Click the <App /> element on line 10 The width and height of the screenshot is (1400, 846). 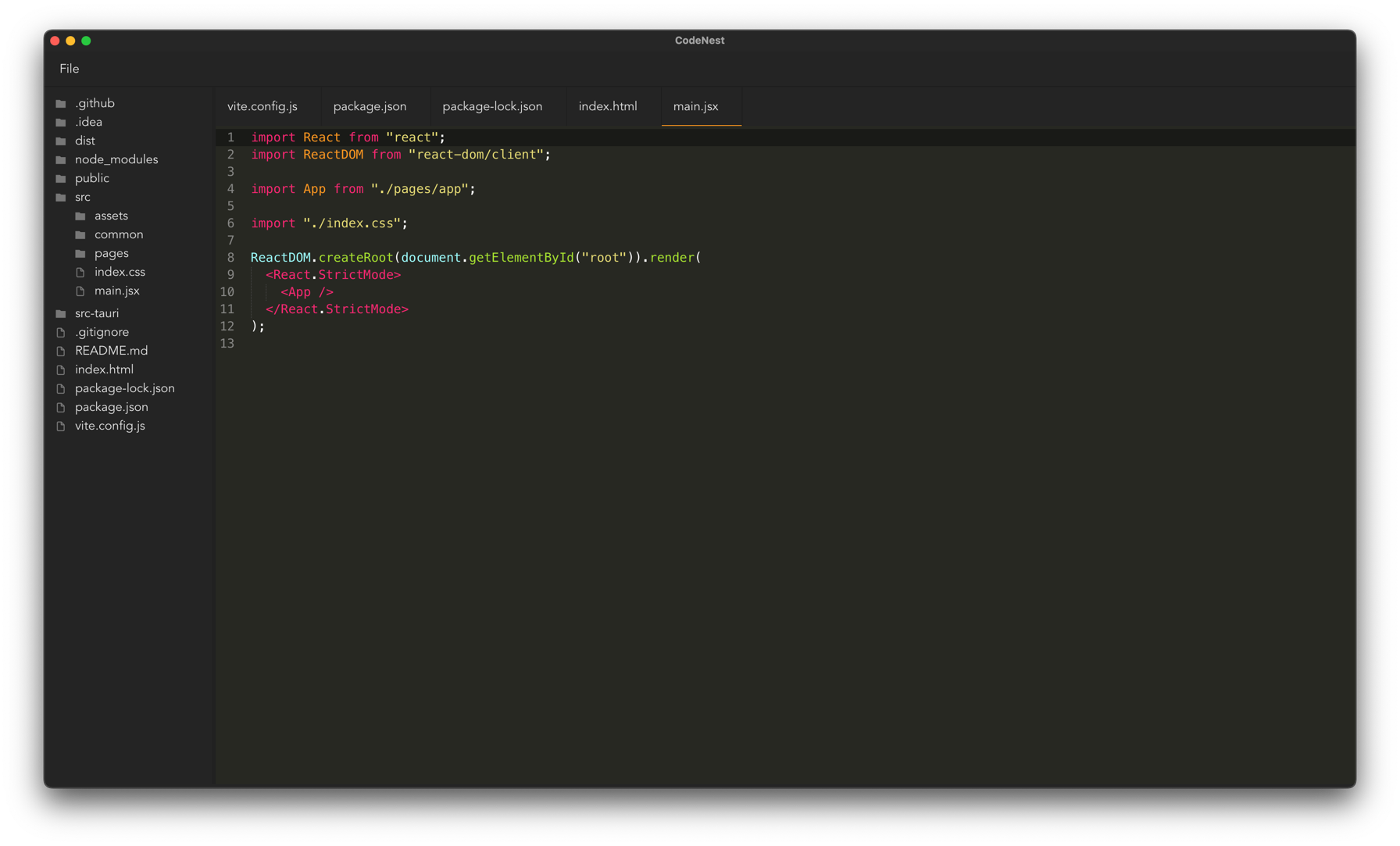coord(307,292)
